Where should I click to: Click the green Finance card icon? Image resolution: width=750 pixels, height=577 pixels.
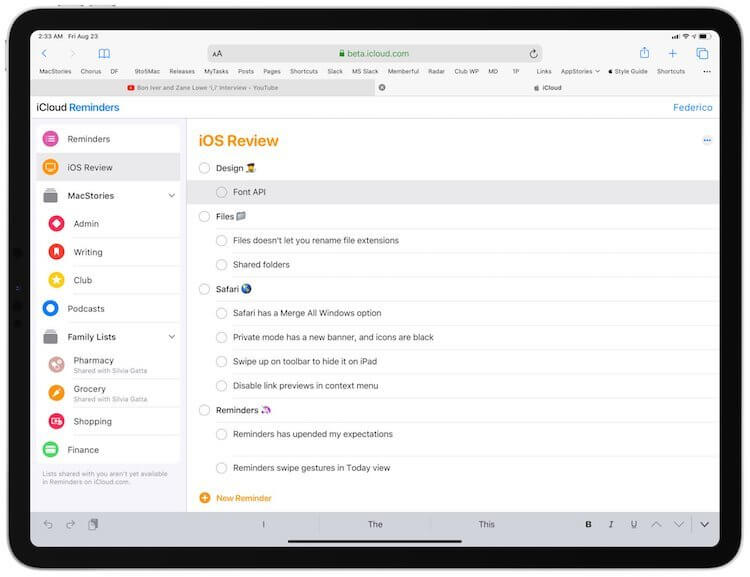coord(51,449)
